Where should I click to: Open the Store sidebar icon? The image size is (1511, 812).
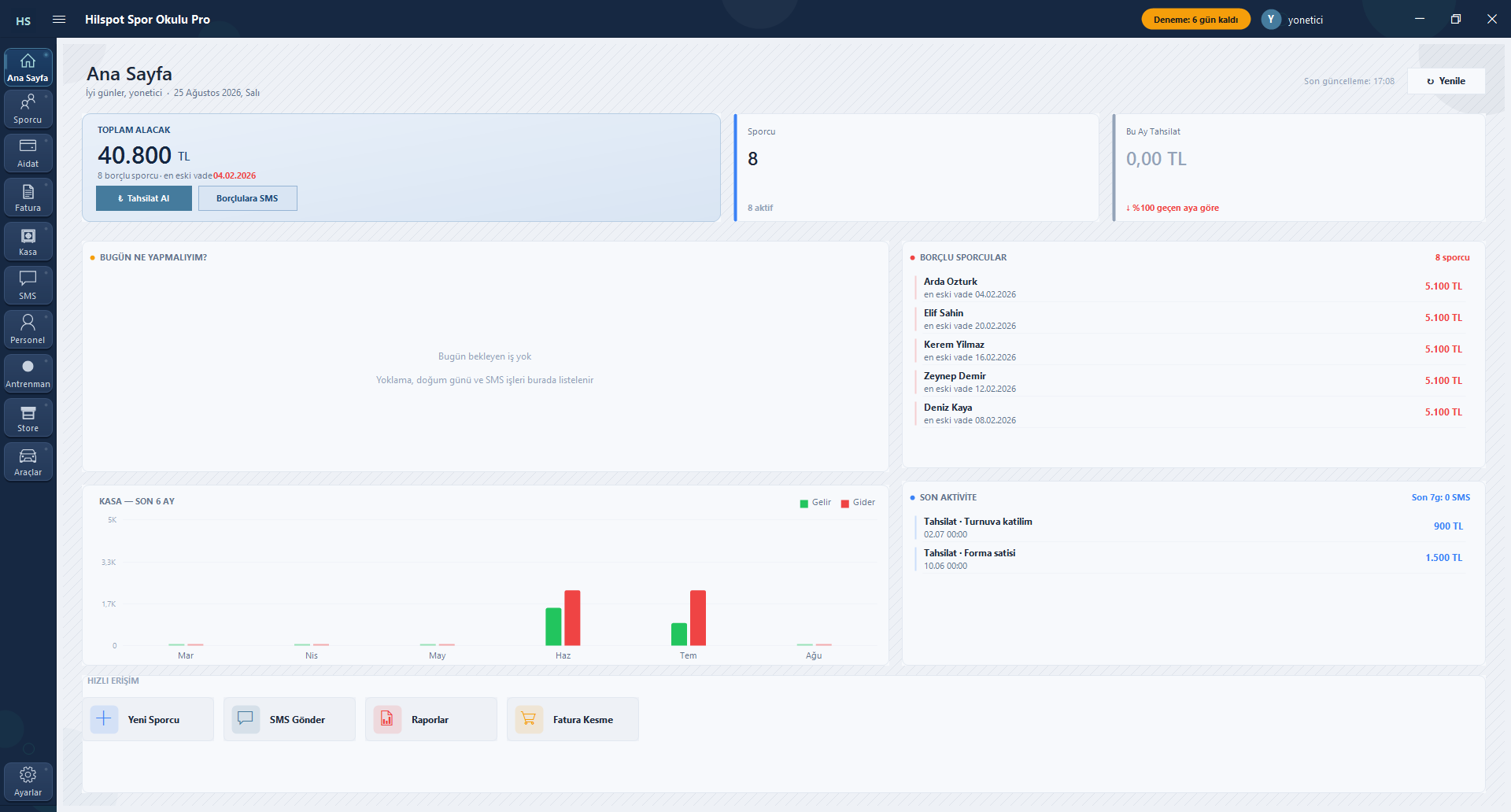point(28,418)
